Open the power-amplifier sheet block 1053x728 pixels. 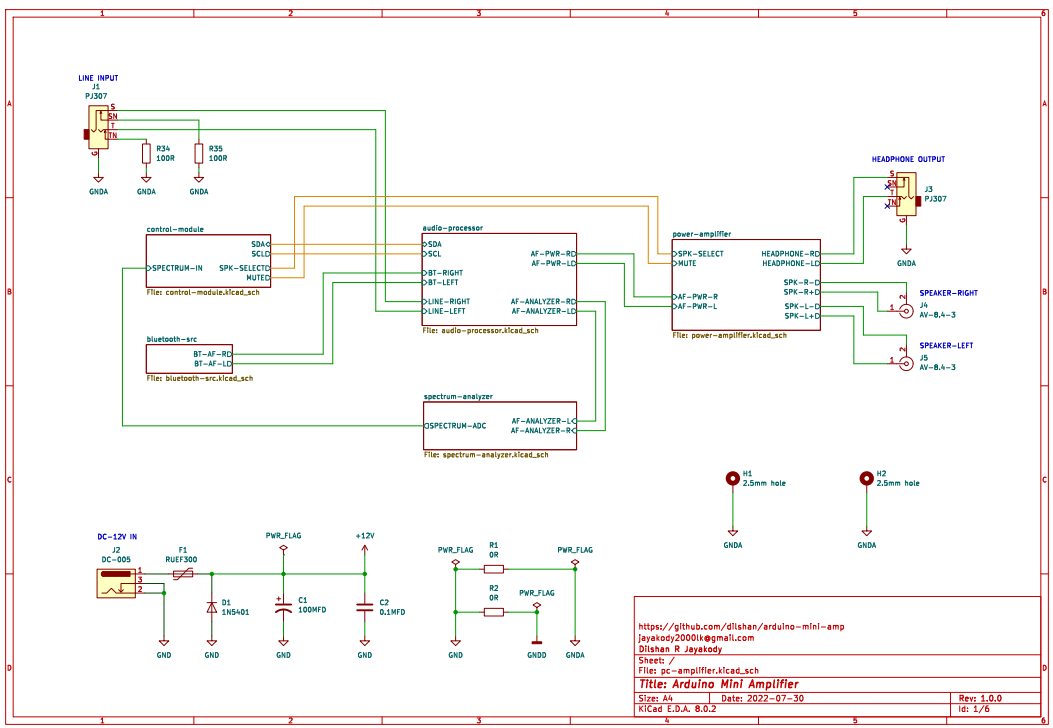(x=746, y=284)
